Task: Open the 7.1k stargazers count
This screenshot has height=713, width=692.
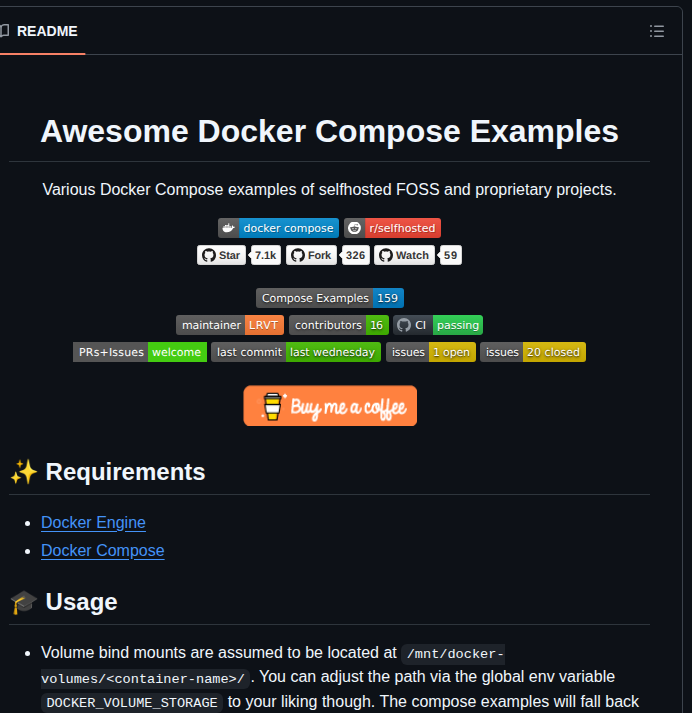Action: [x=266, y=255]
